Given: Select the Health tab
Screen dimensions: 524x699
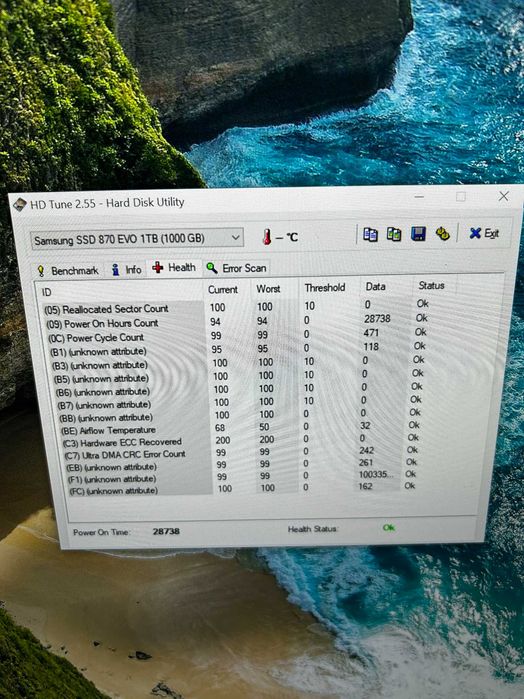Looking at the screenshot, I should (x=174, y=267).
